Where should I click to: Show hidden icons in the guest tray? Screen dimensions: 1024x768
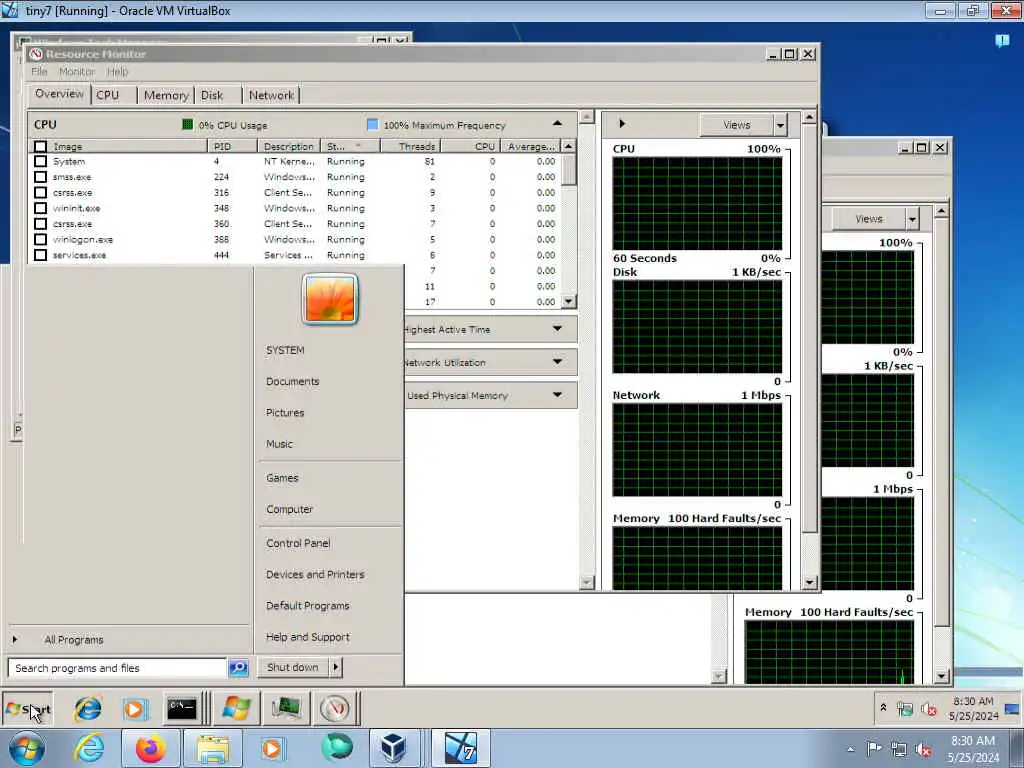coord(883,708)
